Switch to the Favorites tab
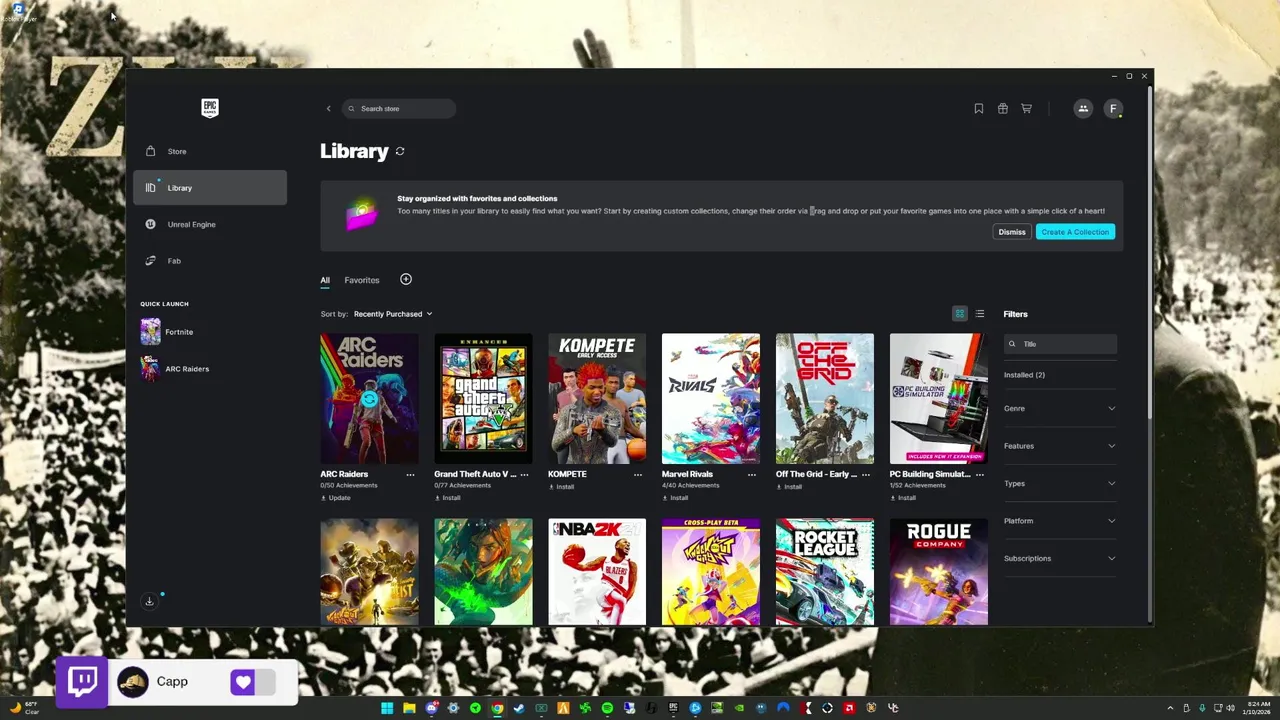Viewport: 1280px width, 720px height. (x=362, y=280)
